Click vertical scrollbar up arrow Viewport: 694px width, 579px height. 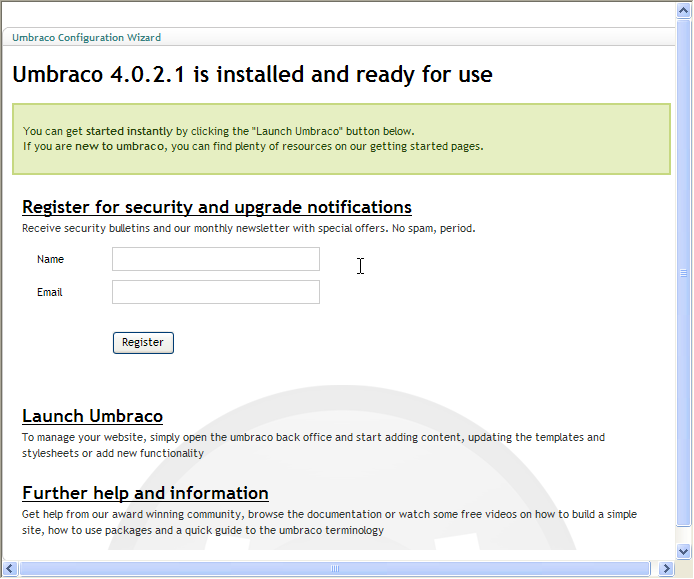[x=683, y=11]
